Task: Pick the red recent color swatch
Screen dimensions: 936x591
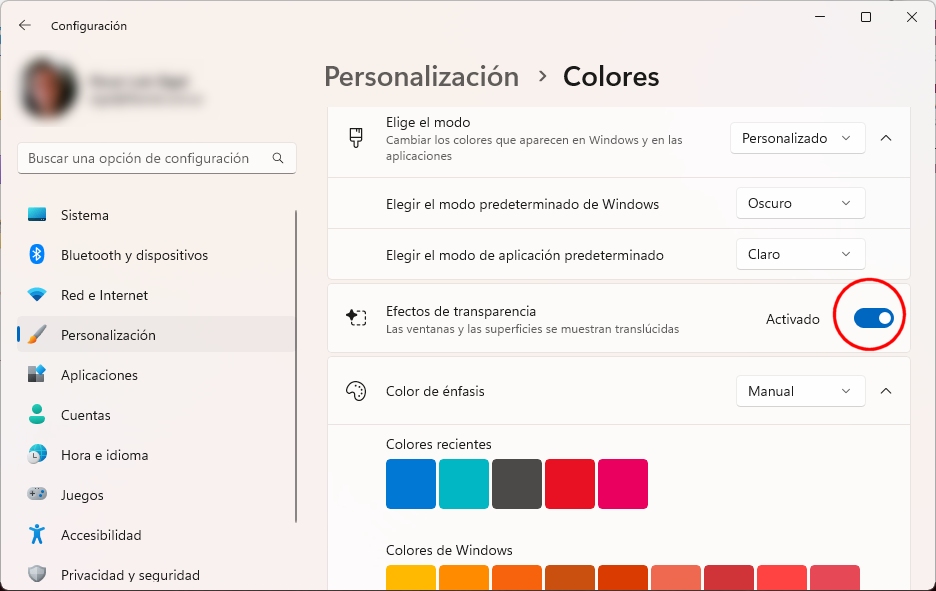Action: [570, 484]
